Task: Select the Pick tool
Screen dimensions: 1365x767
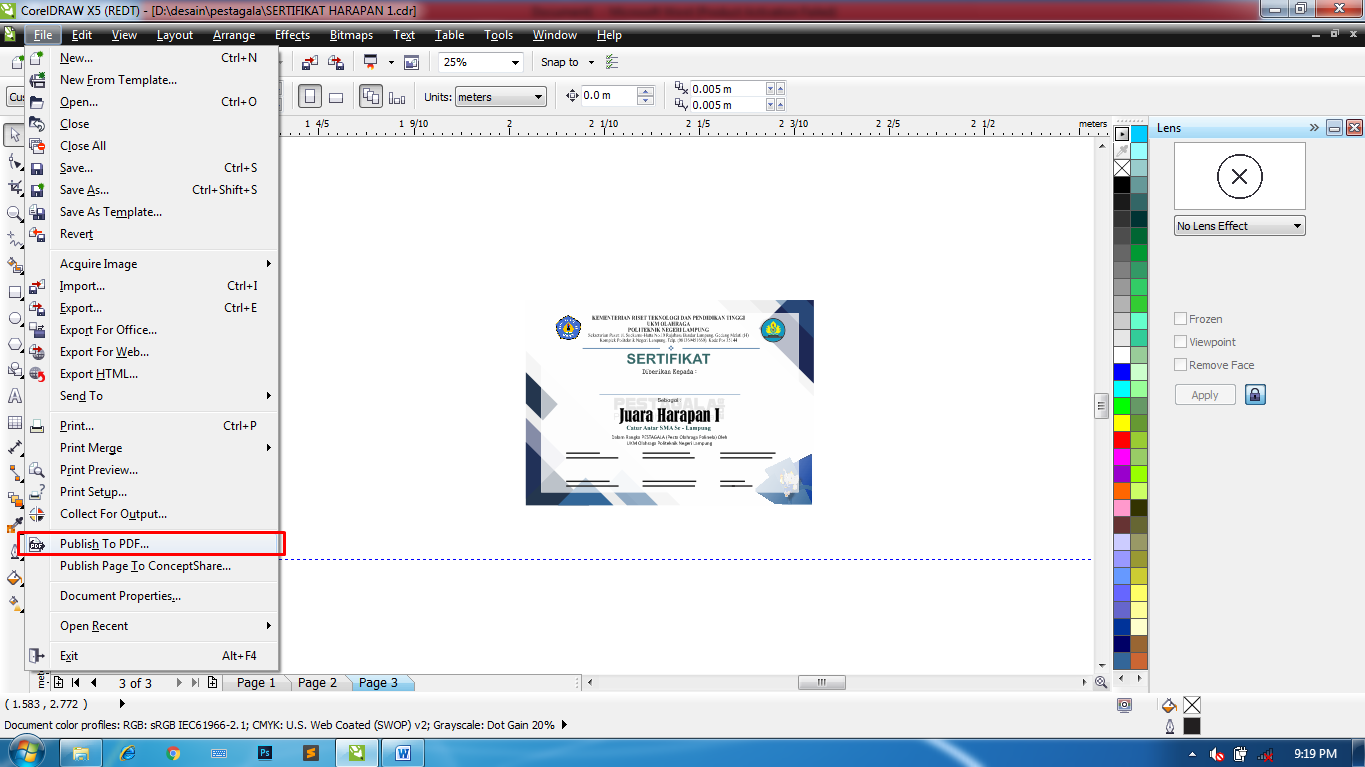Action: click(x=14, y=134)
